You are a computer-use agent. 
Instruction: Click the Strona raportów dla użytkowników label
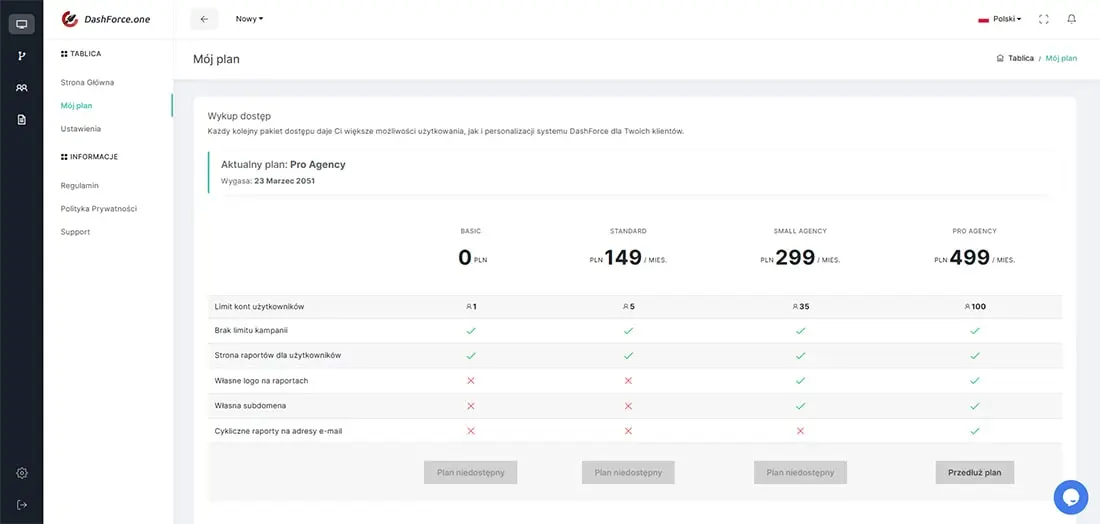click(277, 356)
